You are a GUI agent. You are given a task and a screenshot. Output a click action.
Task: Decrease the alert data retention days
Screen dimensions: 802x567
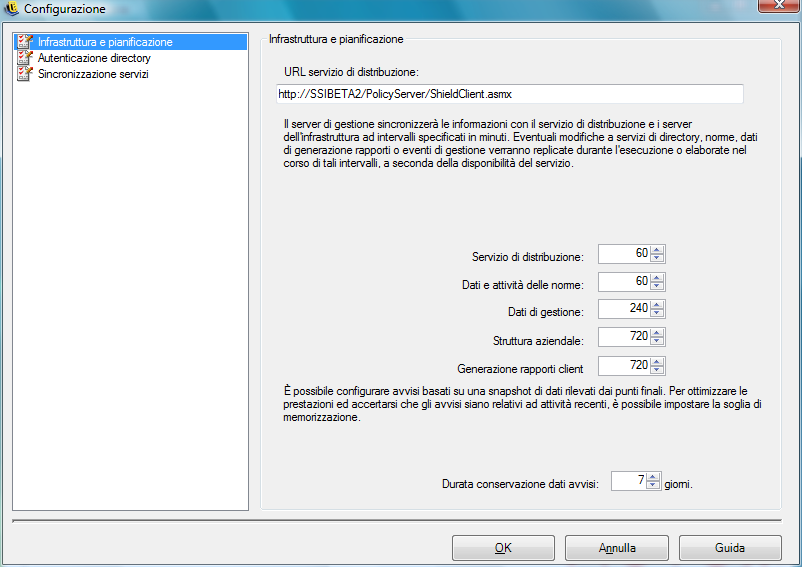point(653,485)
